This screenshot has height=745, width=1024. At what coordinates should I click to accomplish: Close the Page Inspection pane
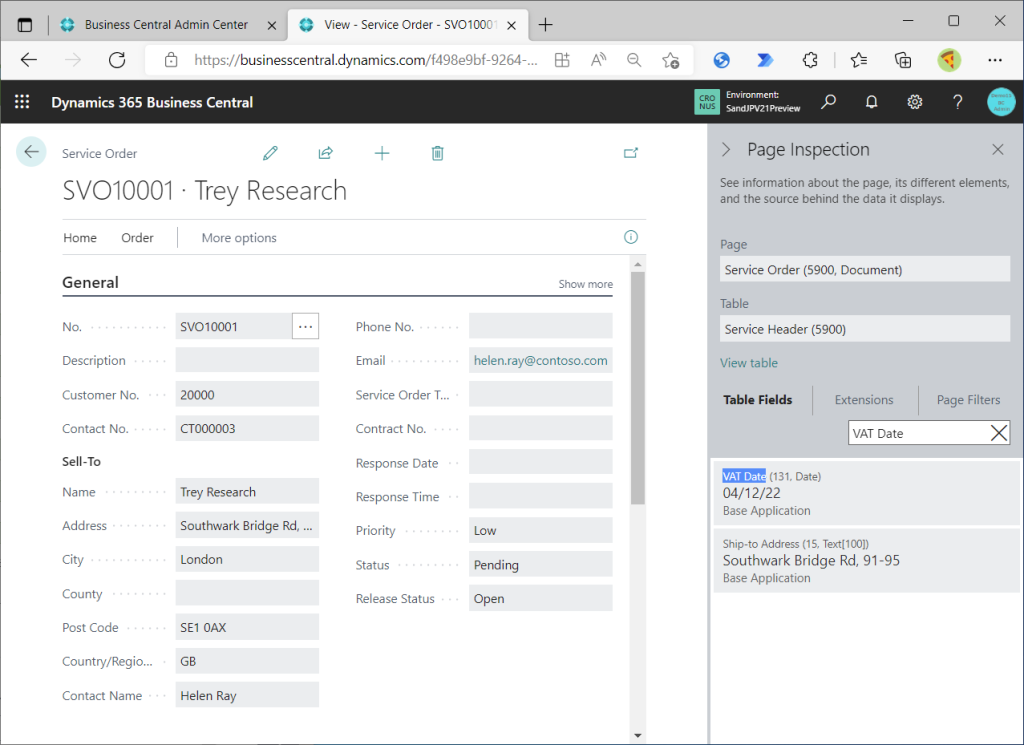pos(998,150)
